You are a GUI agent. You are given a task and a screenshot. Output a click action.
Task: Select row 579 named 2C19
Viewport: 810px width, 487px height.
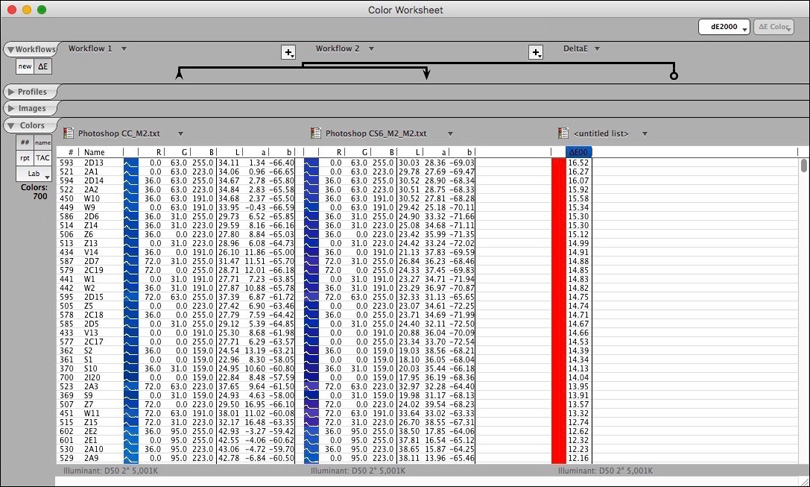(427, 270)
